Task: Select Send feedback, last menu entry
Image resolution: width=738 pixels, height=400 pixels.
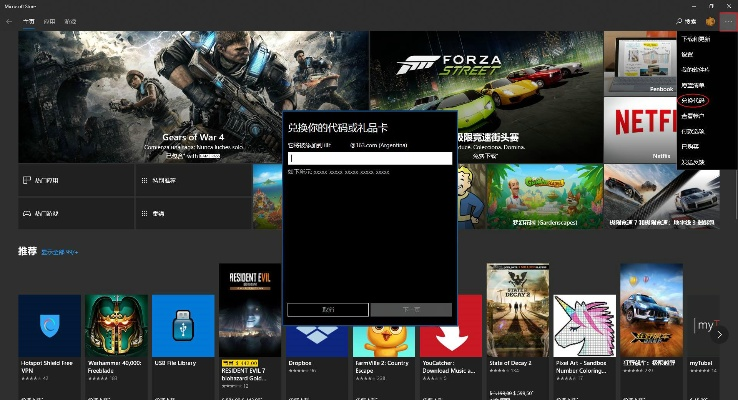Action: (x=693, y=162)
